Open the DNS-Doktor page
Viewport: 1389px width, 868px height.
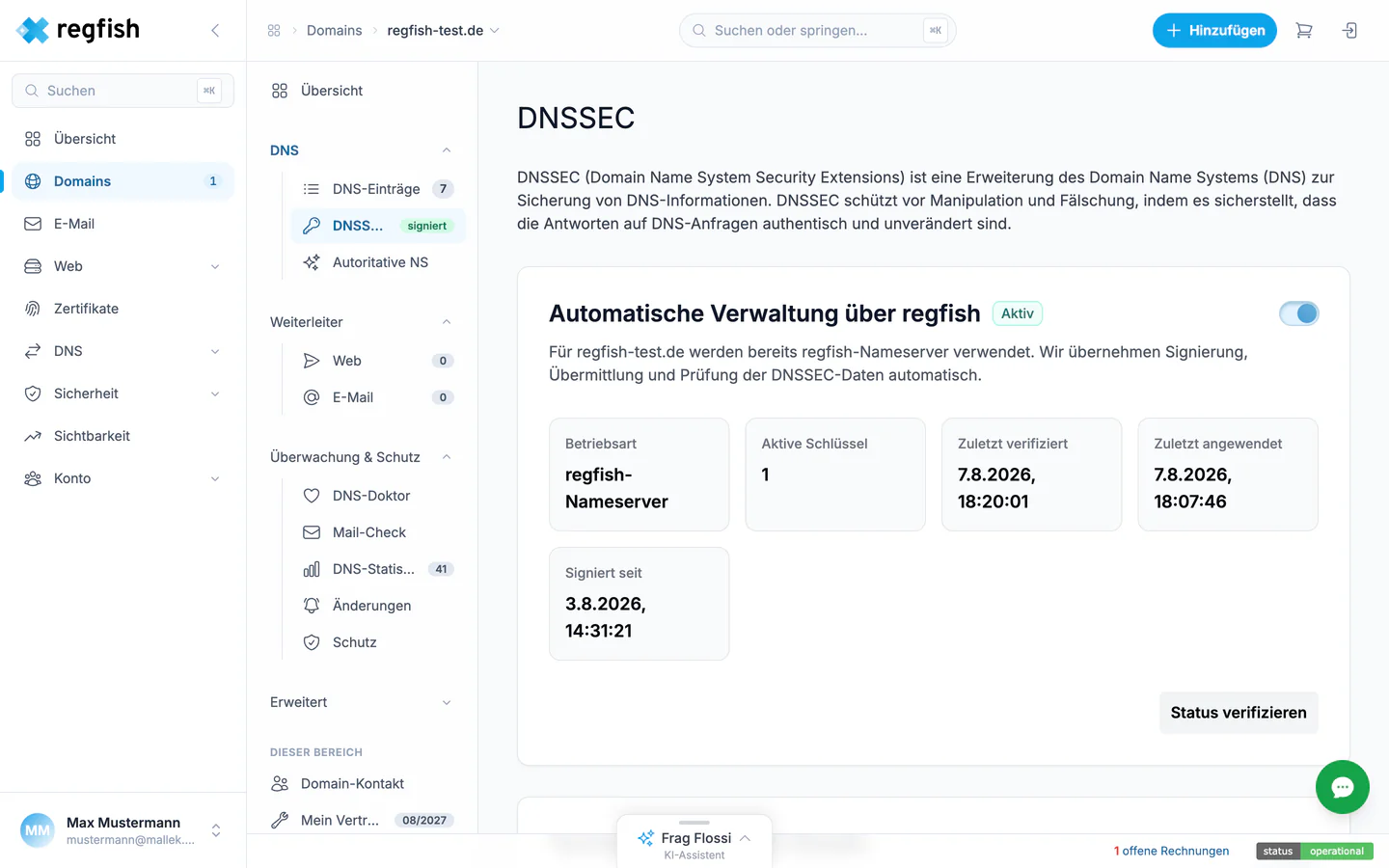[x=378, y=496]
